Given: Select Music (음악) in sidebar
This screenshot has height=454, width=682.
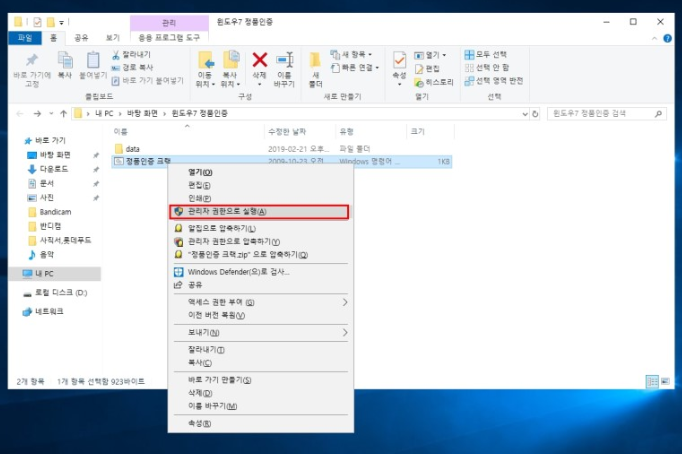Looking at the screenshot, I should pos(40,255).
